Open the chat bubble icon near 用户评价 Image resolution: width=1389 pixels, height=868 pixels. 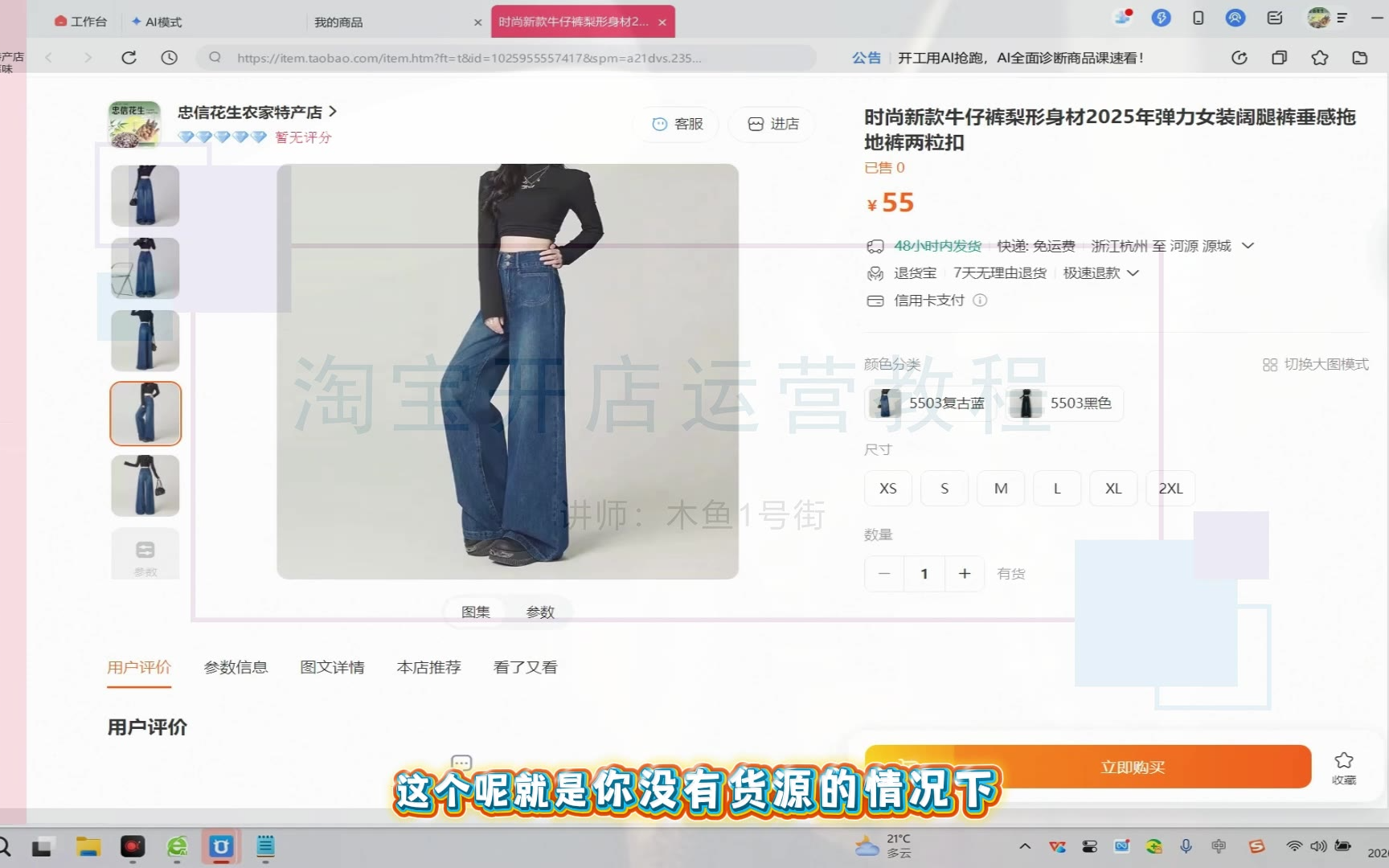(x=461, y=763)
